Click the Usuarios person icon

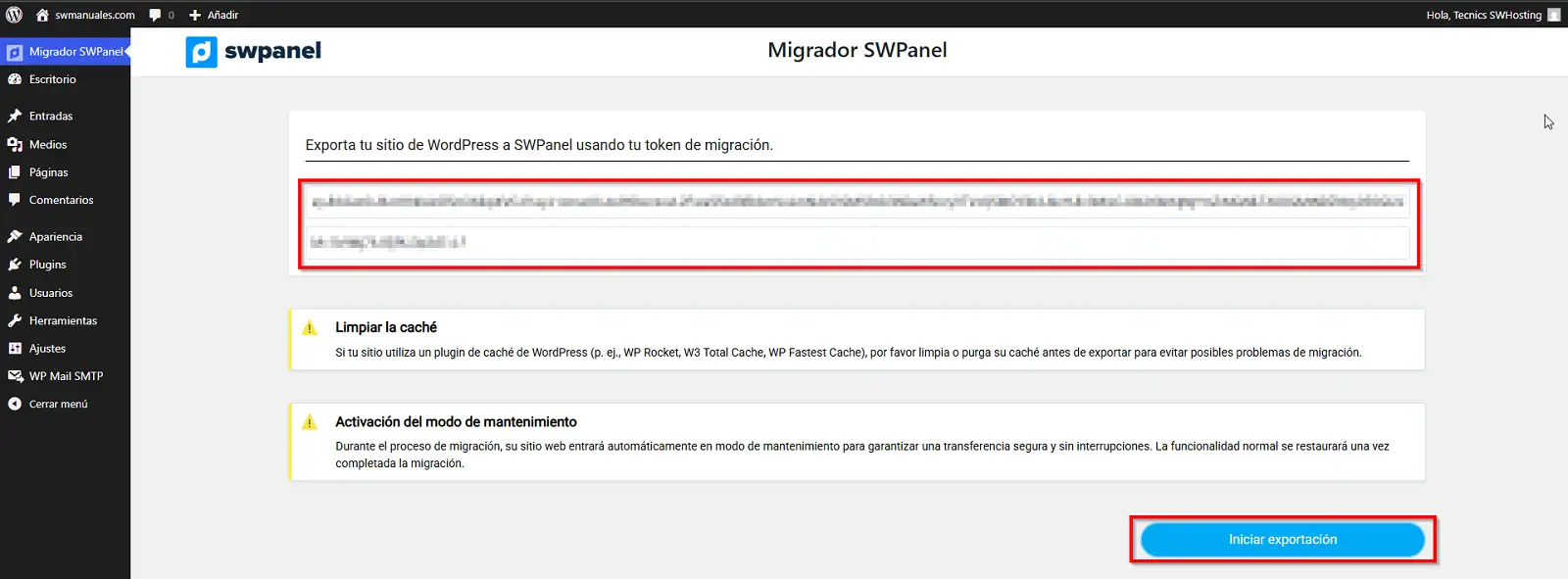click(x=15, y=292)
